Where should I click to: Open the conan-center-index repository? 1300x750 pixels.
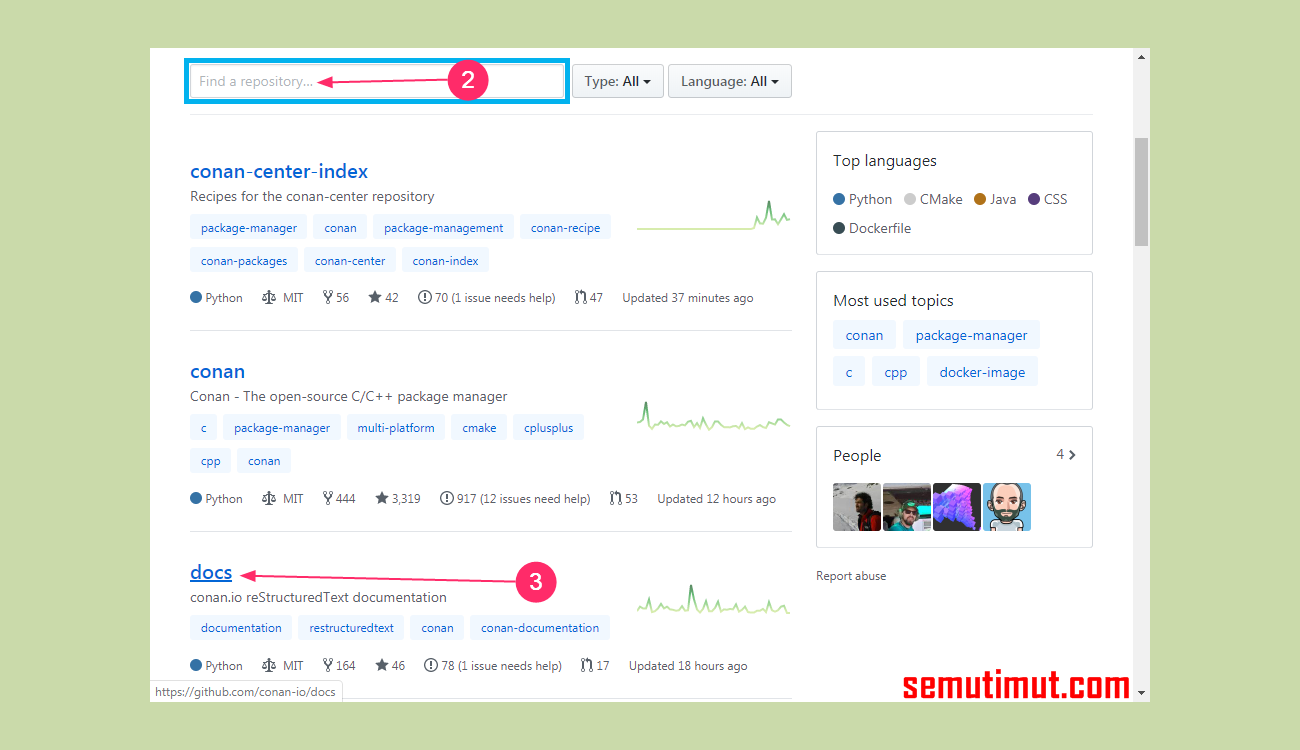coord(279,171)
